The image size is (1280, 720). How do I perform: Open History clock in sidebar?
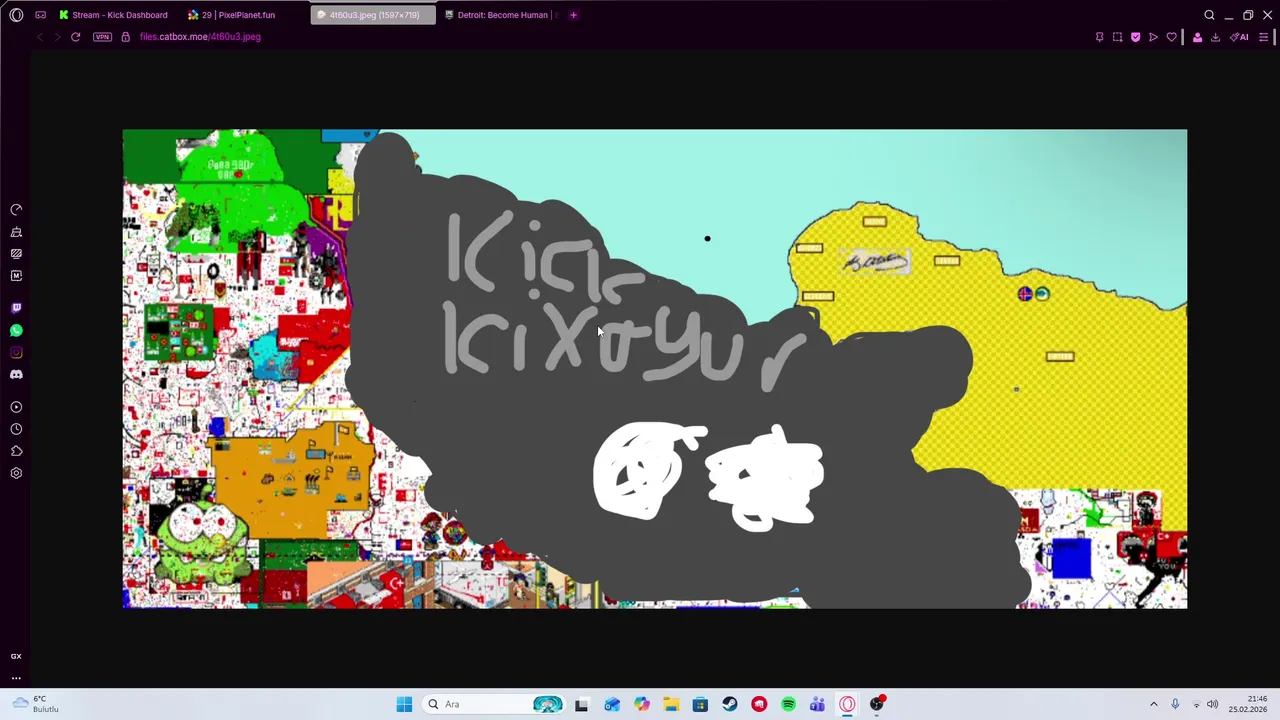16,429
